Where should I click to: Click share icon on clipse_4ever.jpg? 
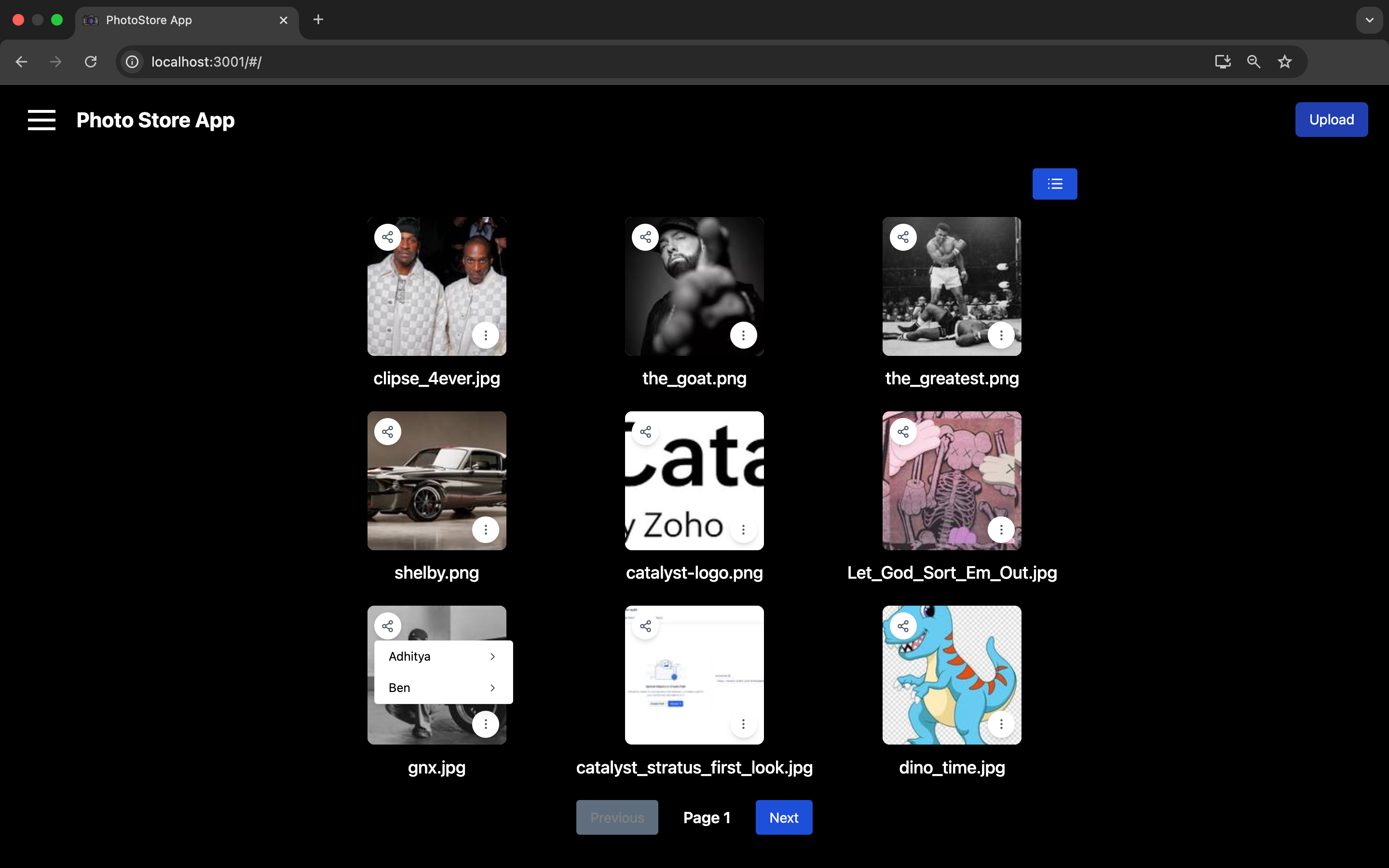point(388,237)
